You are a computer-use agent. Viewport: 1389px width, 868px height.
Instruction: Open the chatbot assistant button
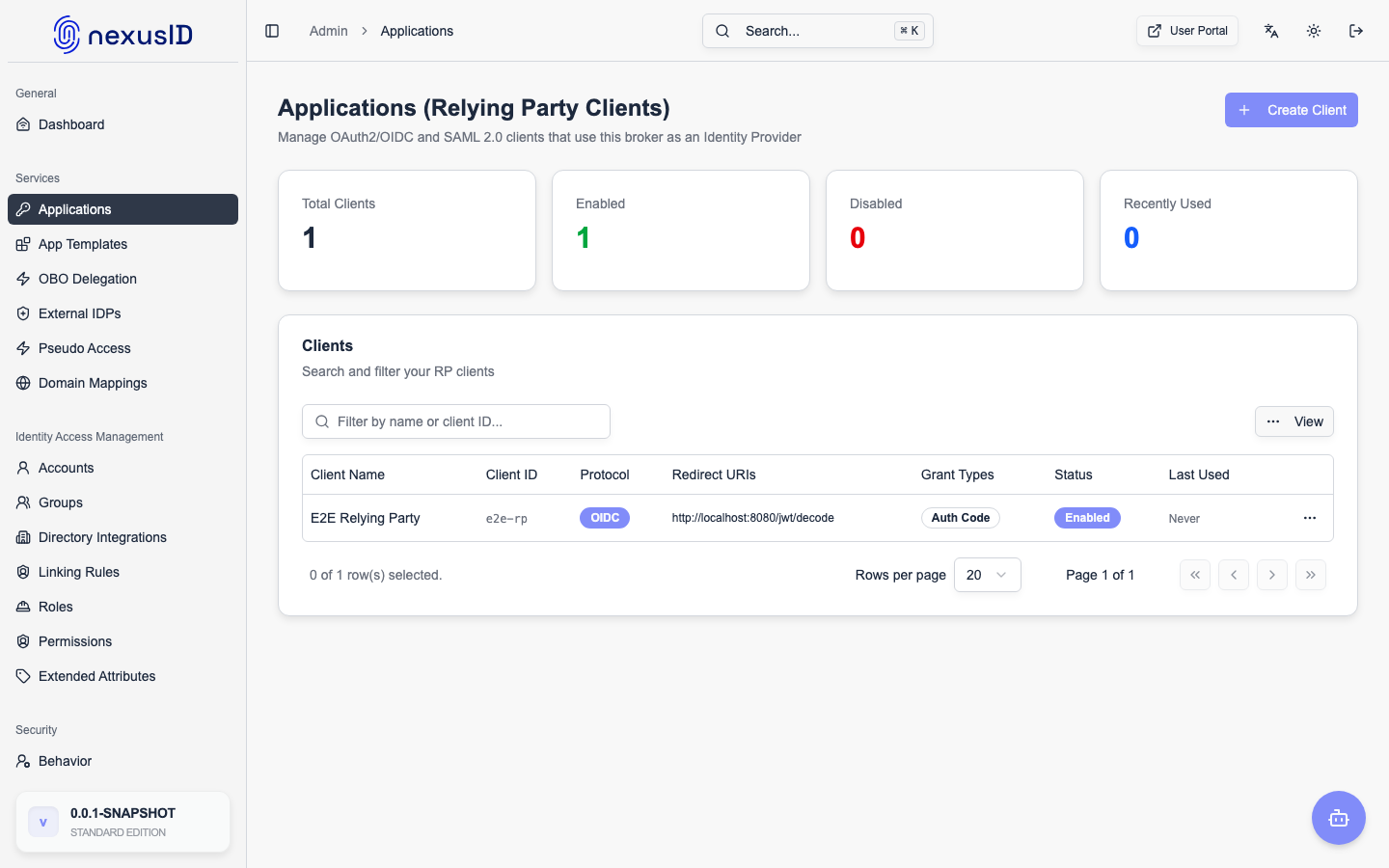point(1339,818)
